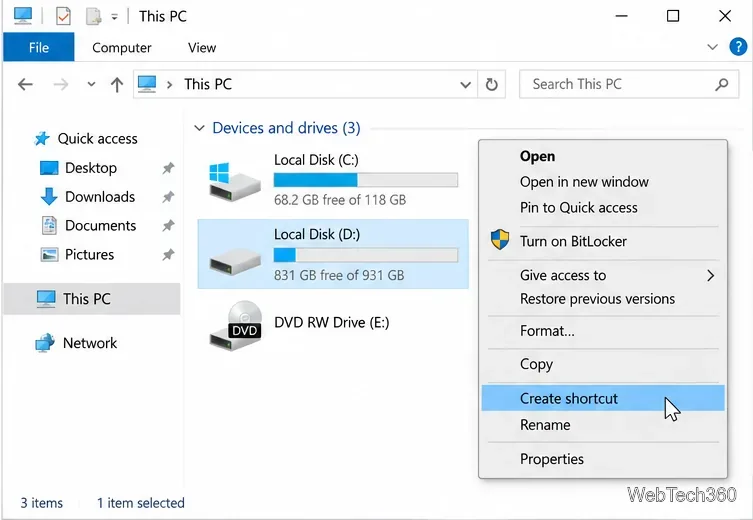
Task: Go forward with the right arrow
Action: coord(61,85)
